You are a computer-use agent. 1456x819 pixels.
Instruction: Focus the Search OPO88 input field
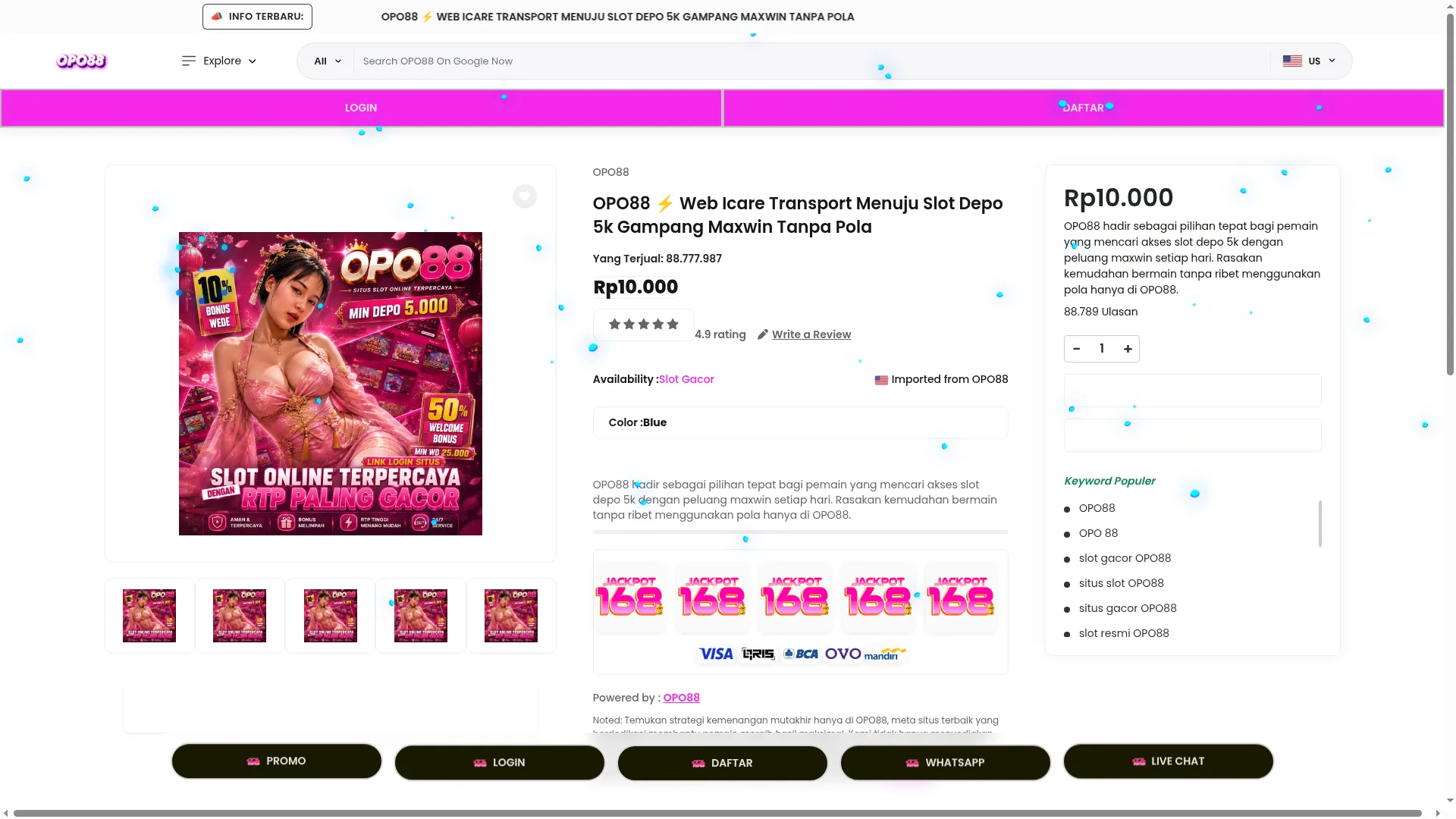[811, 61]
